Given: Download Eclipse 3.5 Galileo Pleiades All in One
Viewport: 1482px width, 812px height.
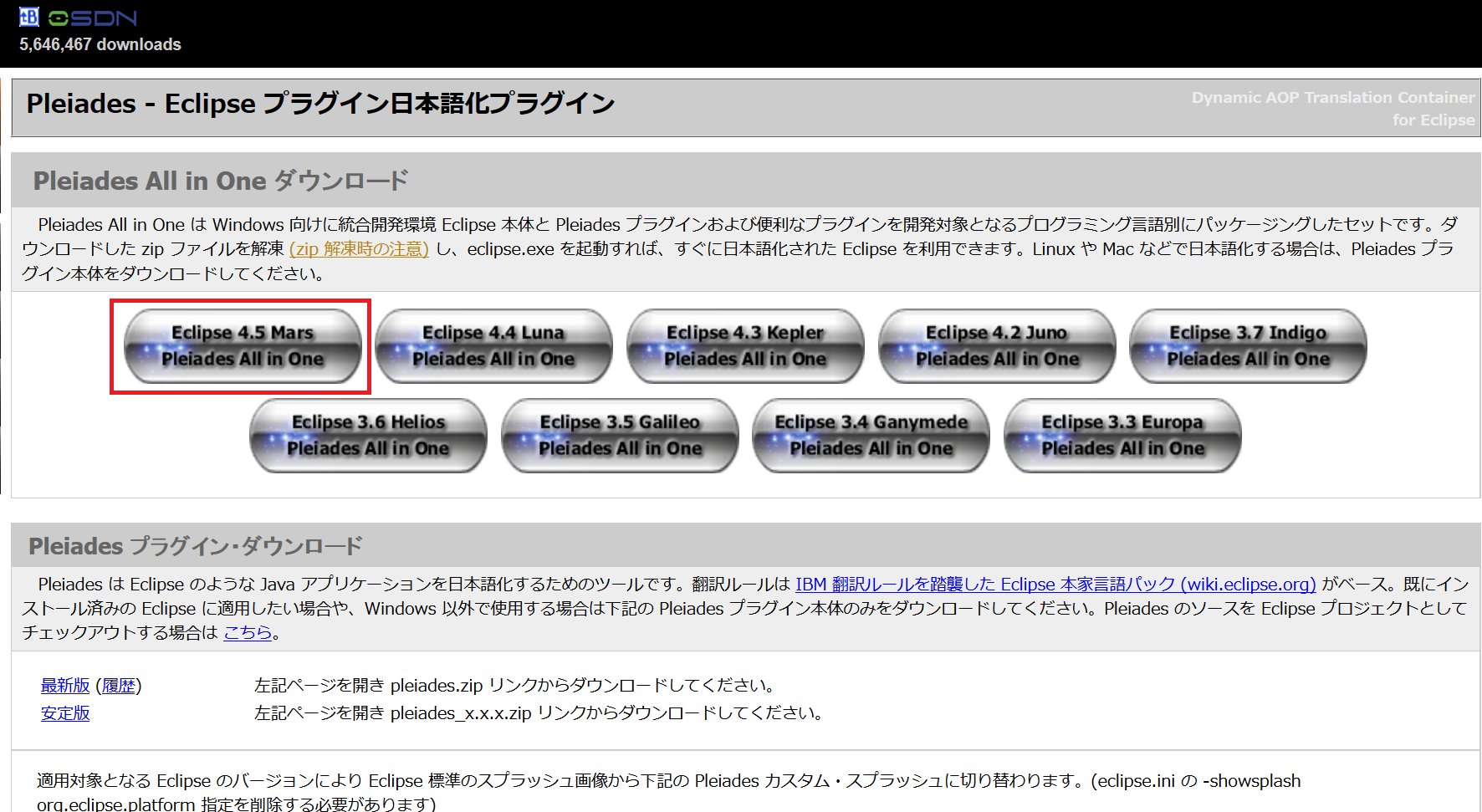Looking at the screenshot, I should 619,435.
